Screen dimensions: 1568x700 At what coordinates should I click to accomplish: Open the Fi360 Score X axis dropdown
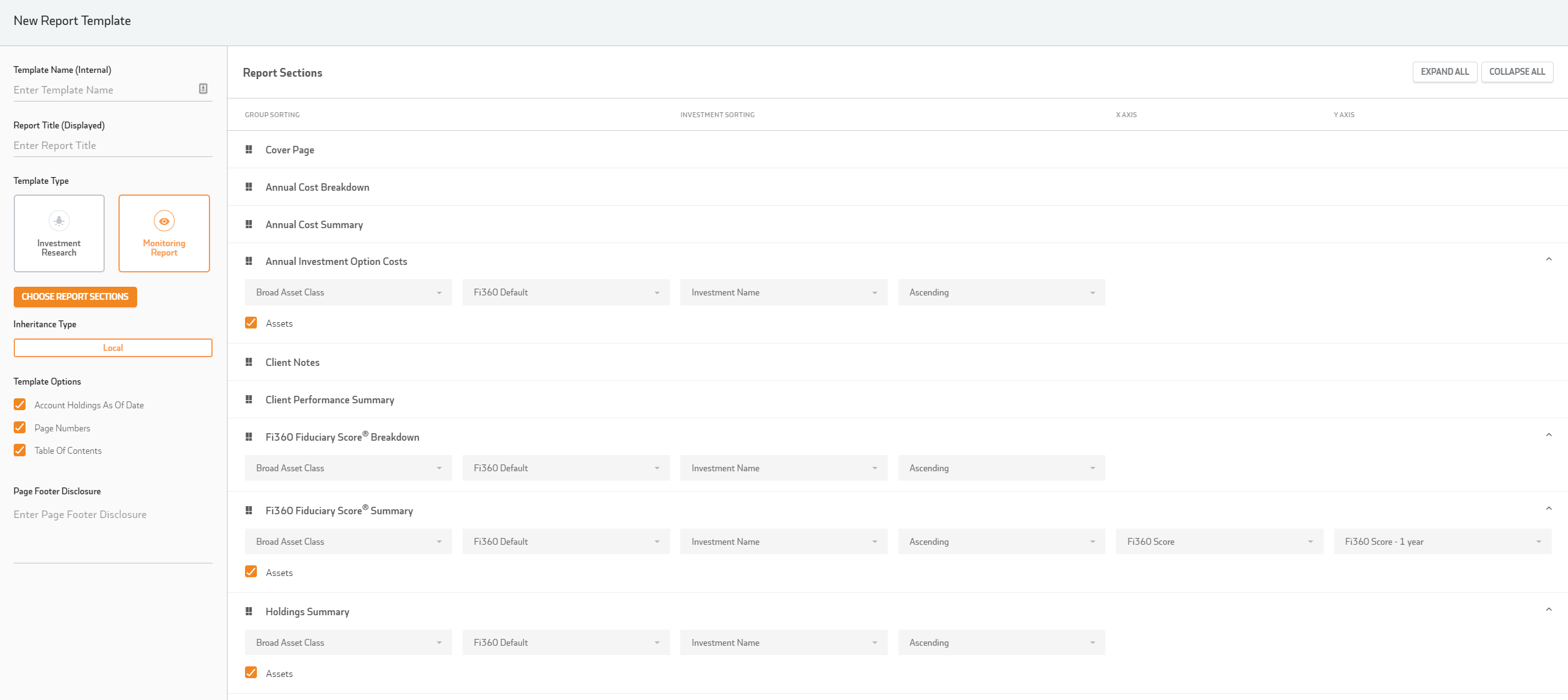pyautogui.click(x=1219, y=542)
